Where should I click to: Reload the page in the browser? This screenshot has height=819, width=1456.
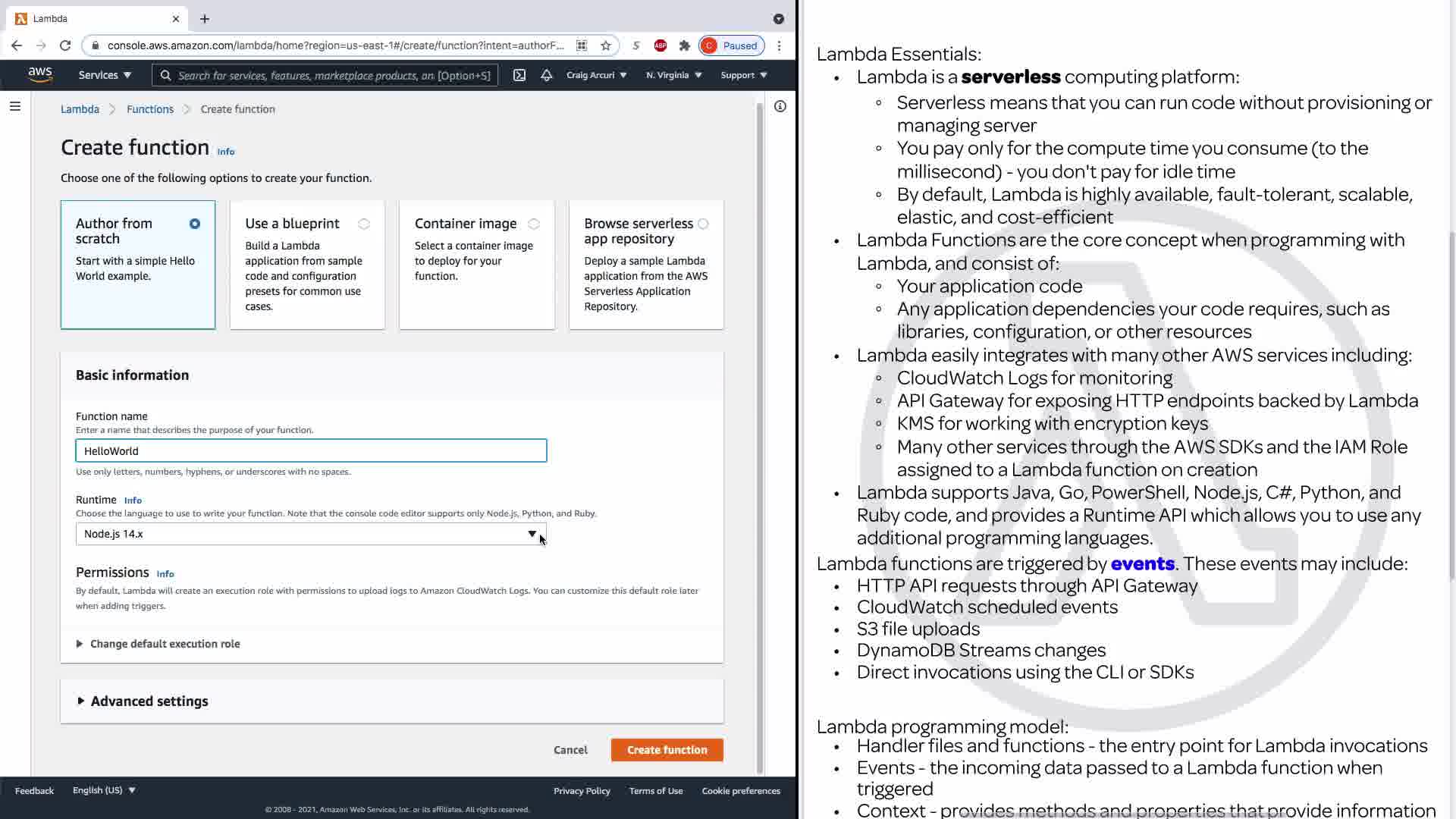65,45
